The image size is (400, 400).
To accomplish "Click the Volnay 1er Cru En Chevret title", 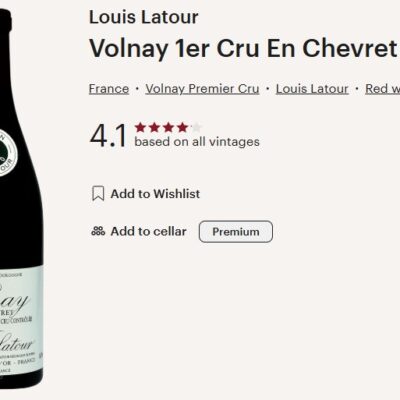I will pos(244,48).
